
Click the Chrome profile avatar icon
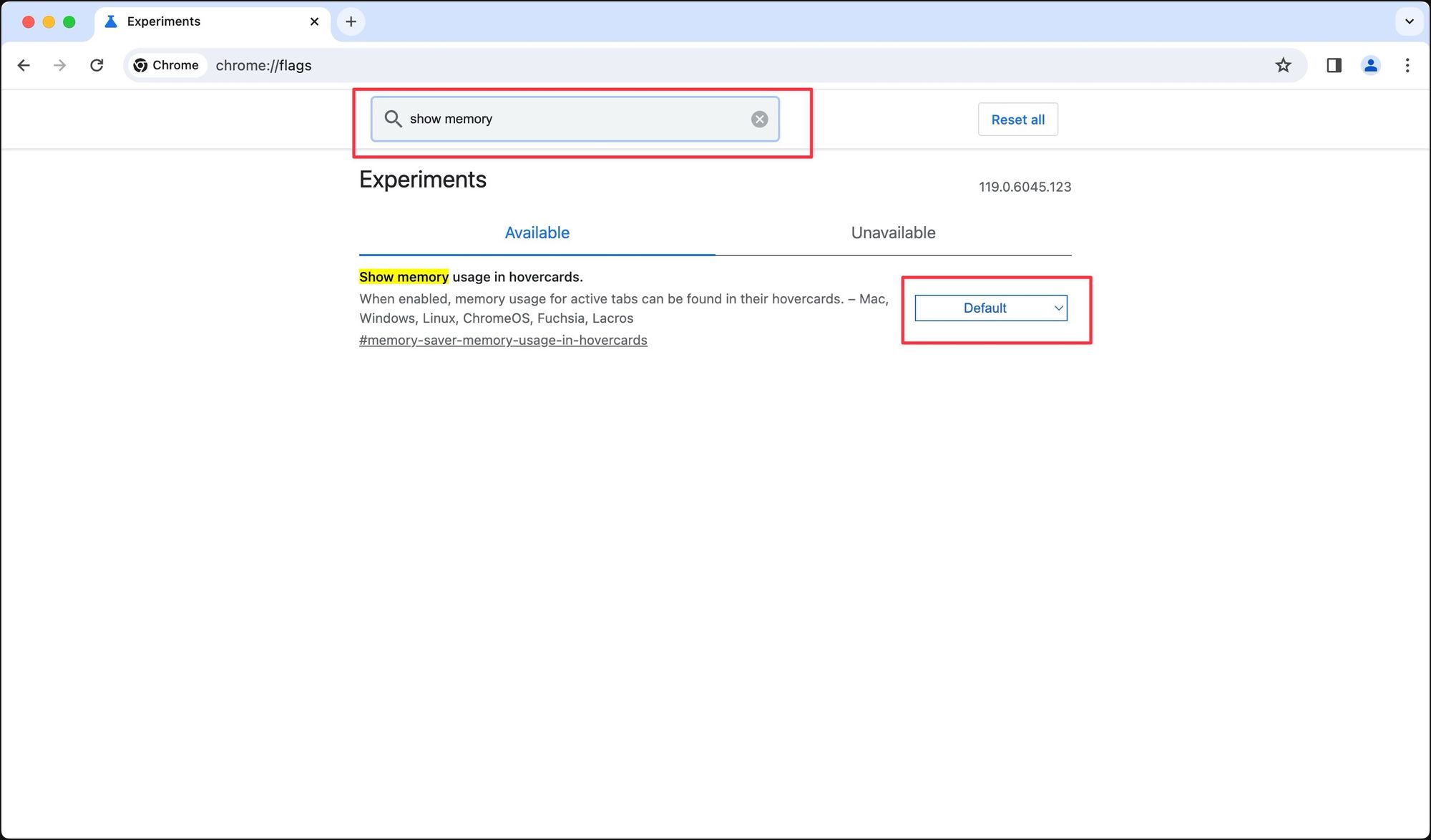[1370, 65]
